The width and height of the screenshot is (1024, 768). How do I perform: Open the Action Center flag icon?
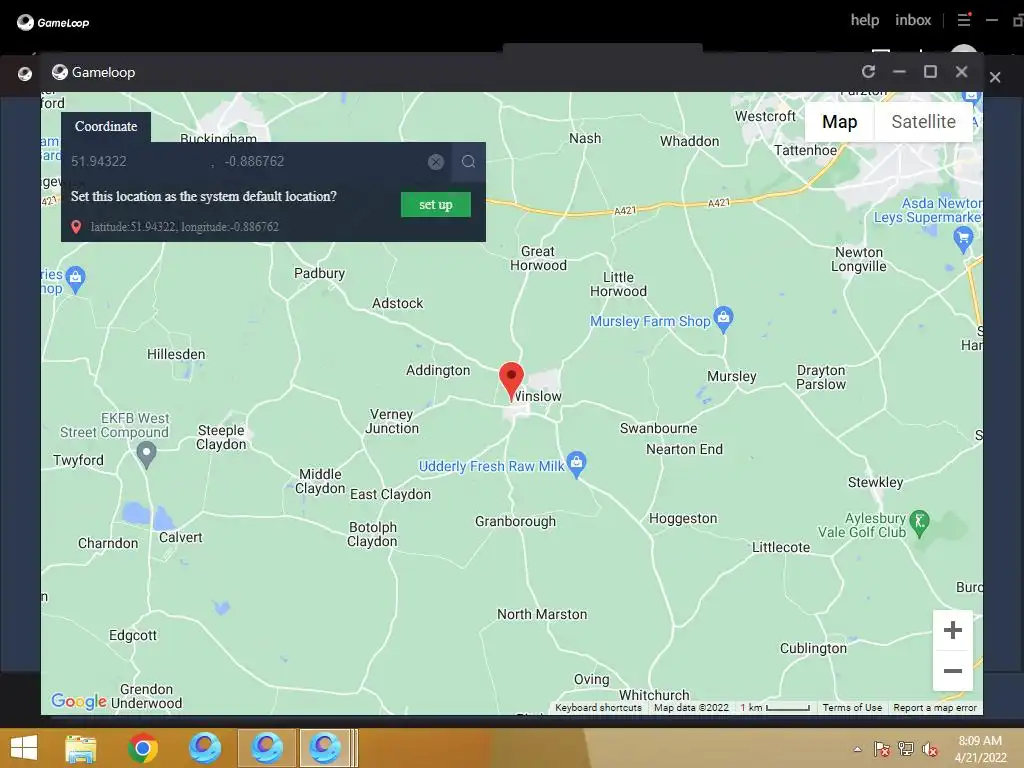882,749
